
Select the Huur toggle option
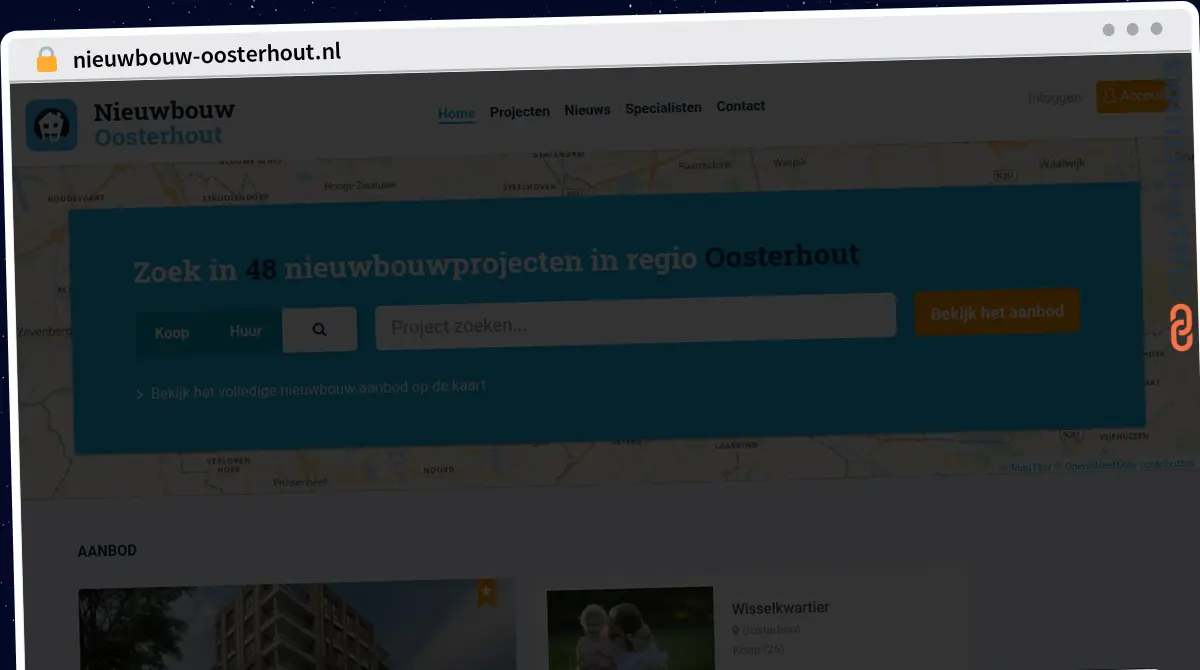[245, 331]
